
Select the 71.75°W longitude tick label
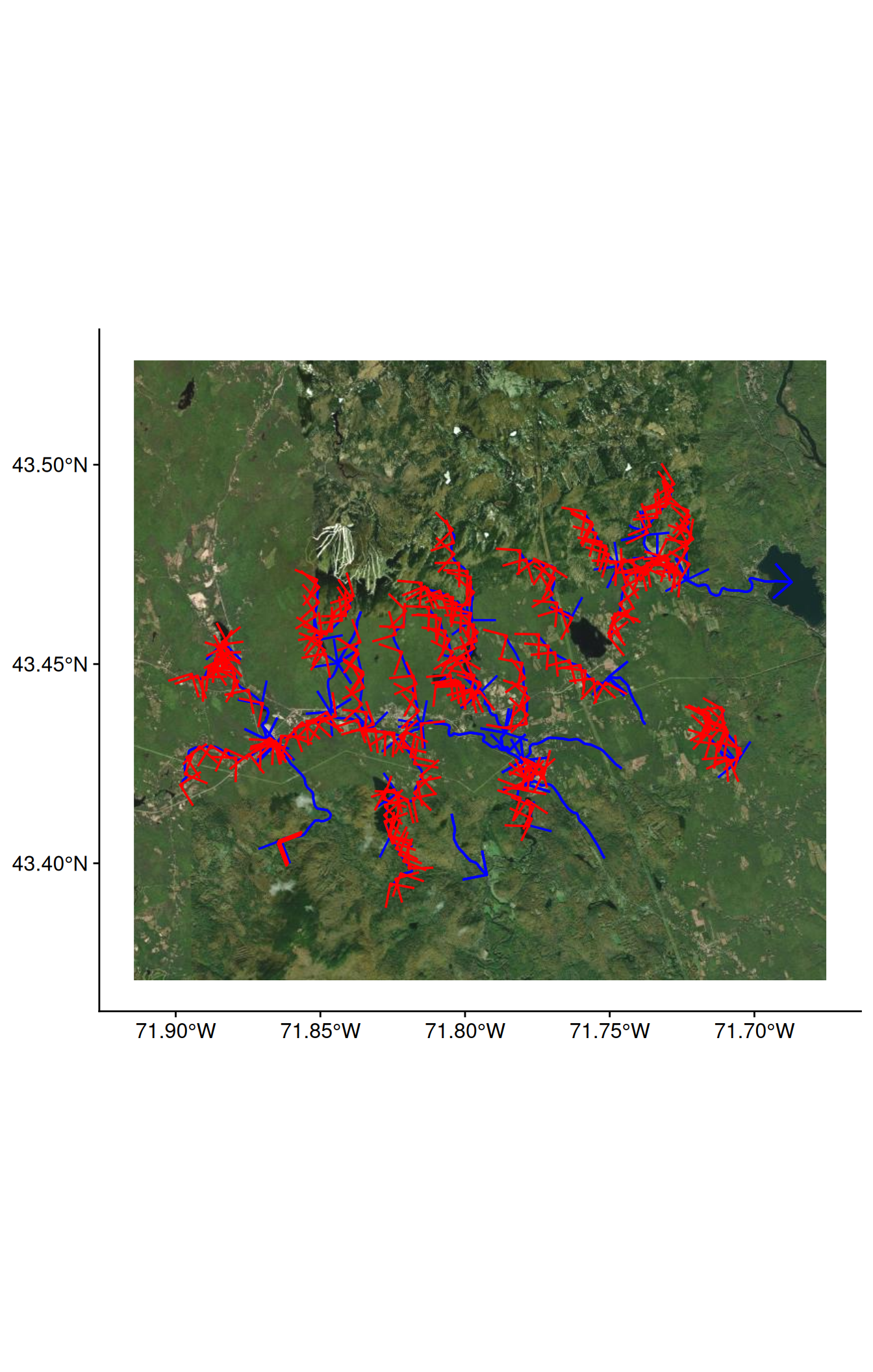[x=610, y=1031]
